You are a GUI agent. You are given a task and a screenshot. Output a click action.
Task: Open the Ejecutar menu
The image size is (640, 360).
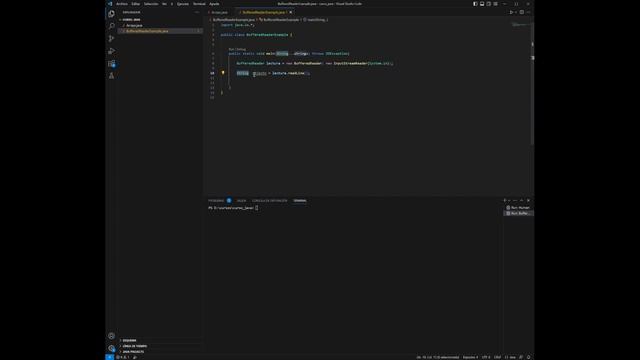tap(182, 4)
